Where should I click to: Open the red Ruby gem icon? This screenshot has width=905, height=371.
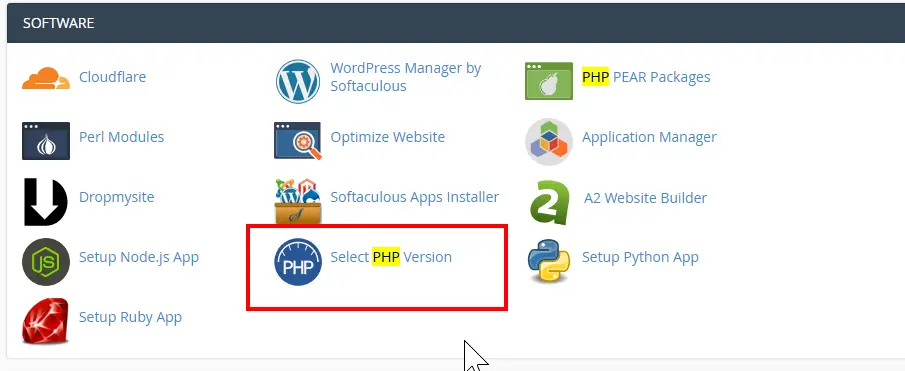tap(46, 321)
